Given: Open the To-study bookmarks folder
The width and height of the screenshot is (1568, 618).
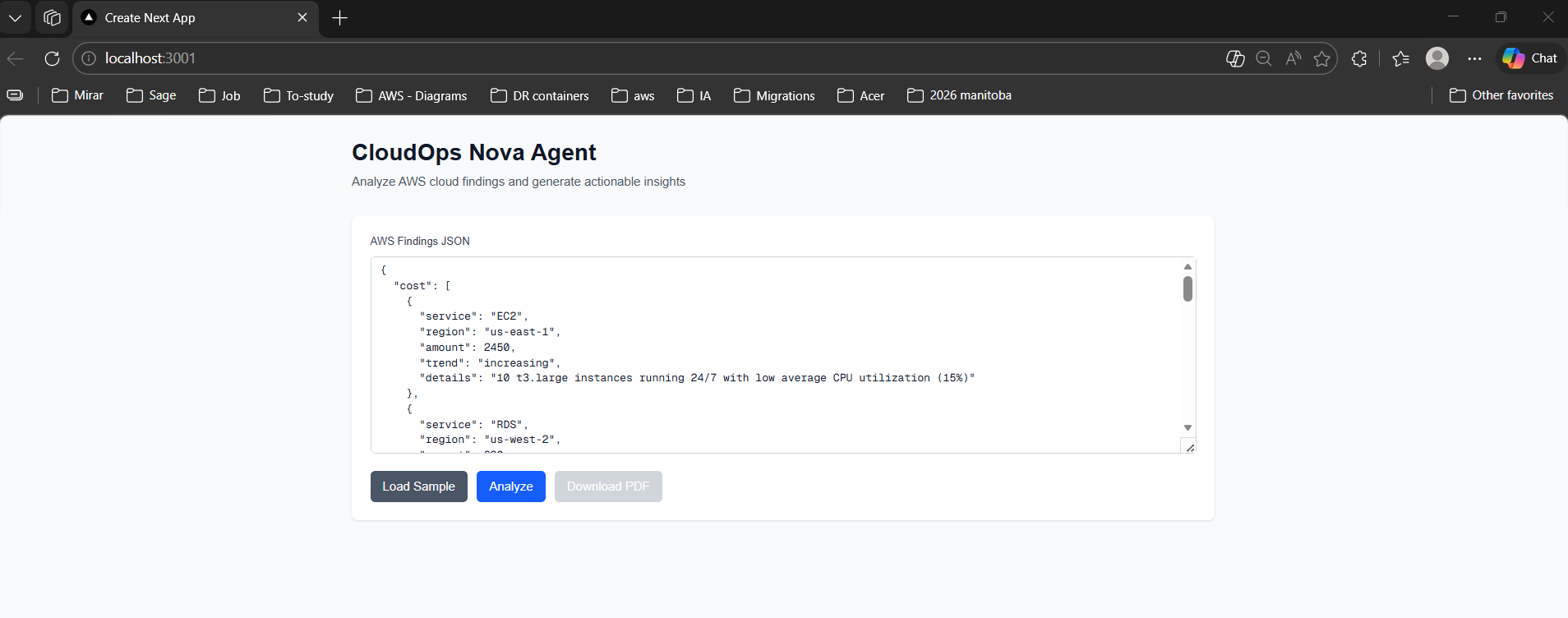Looking at the screenshot, I should pos(298,95).
